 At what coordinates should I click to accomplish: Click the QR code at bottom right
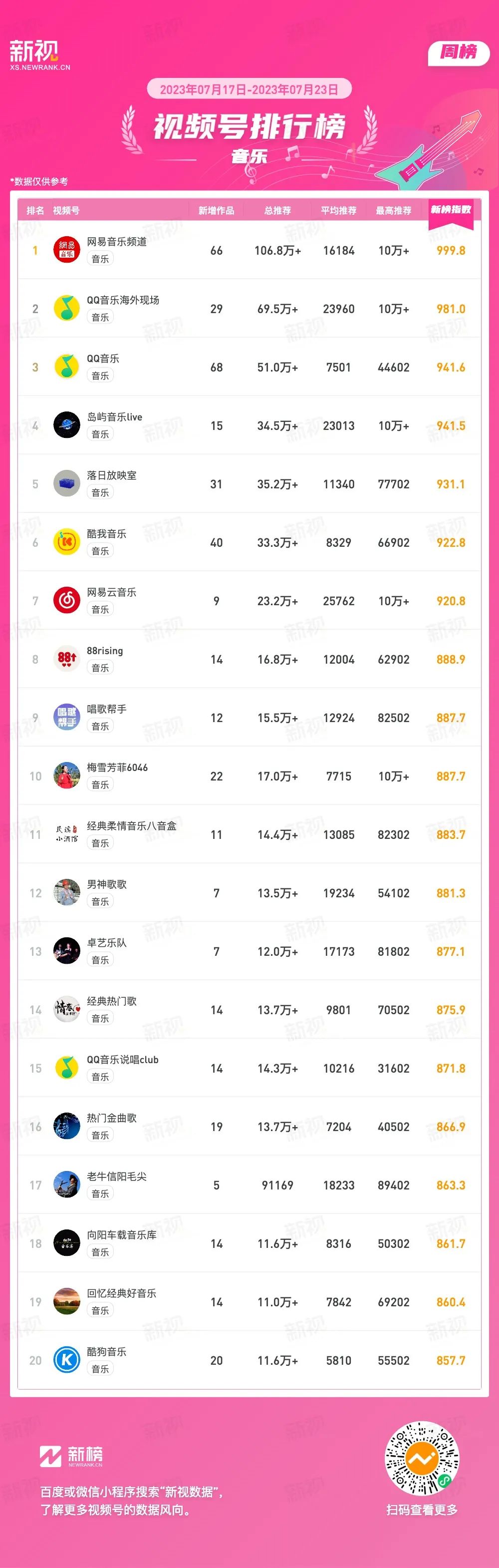(422, 1459)
